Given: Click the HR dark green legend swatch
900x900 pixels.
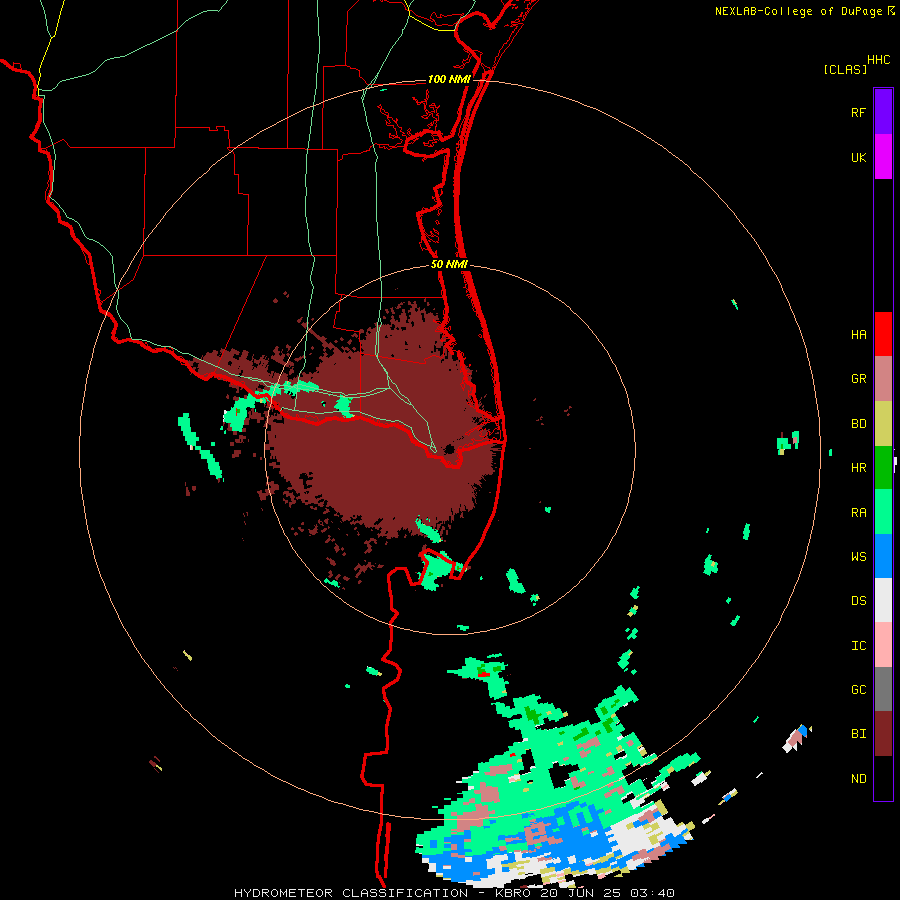Looking at the screenshot, I should [883, 468].
